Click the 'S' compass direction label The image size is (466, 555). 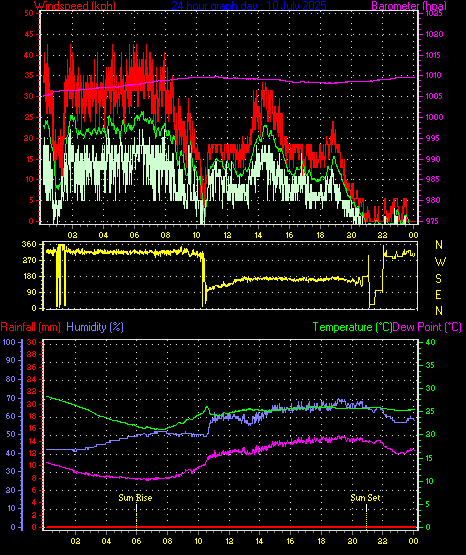point(438,279)
